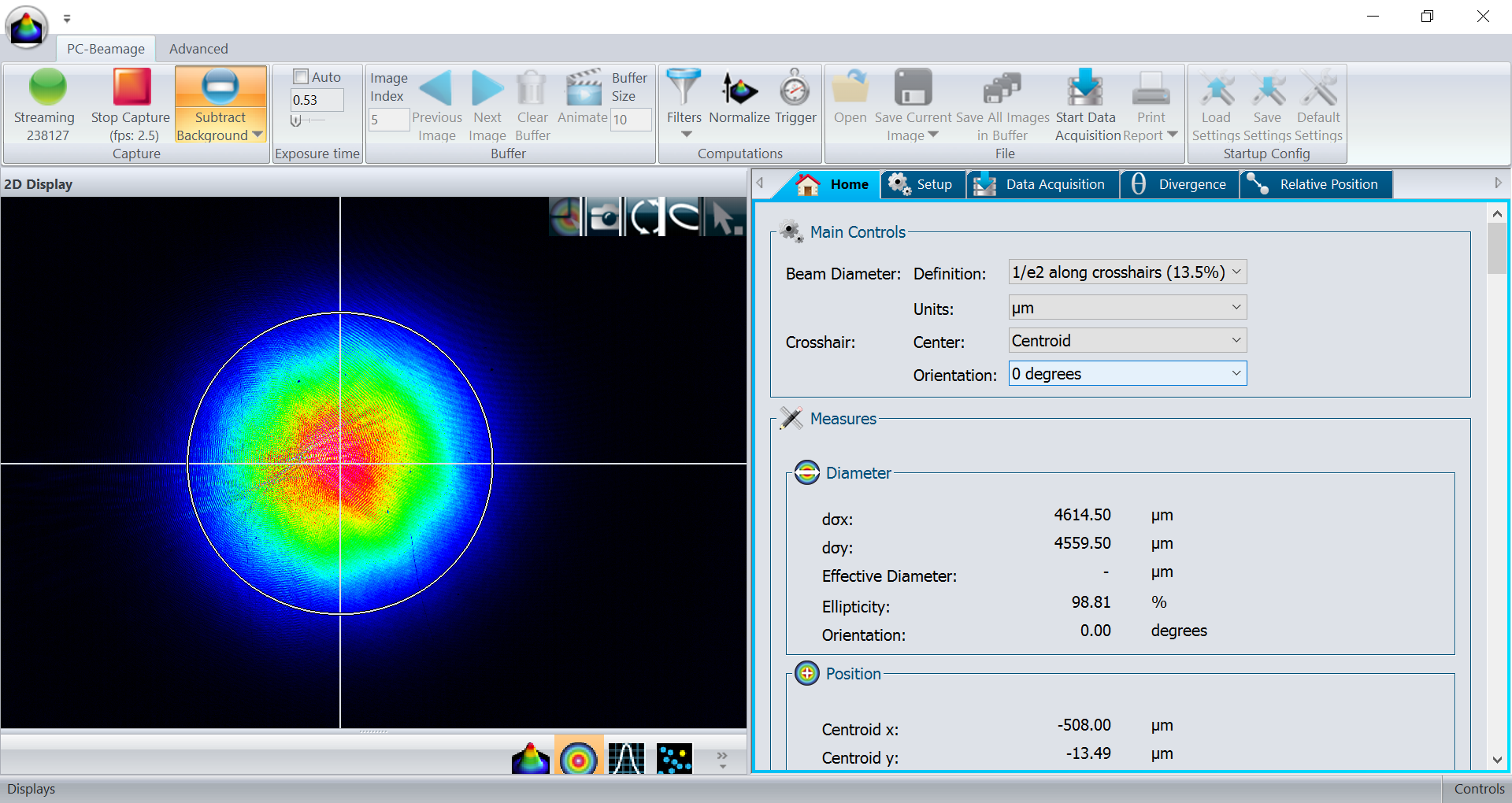Take a snapshot with the camera icon

tap(605, 217)
